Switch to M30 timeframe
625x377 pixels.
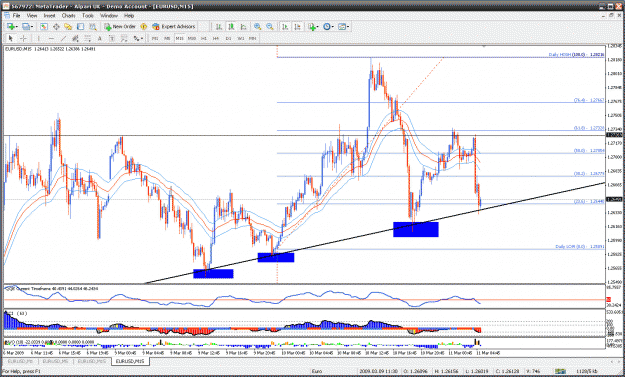coord(192,38)
